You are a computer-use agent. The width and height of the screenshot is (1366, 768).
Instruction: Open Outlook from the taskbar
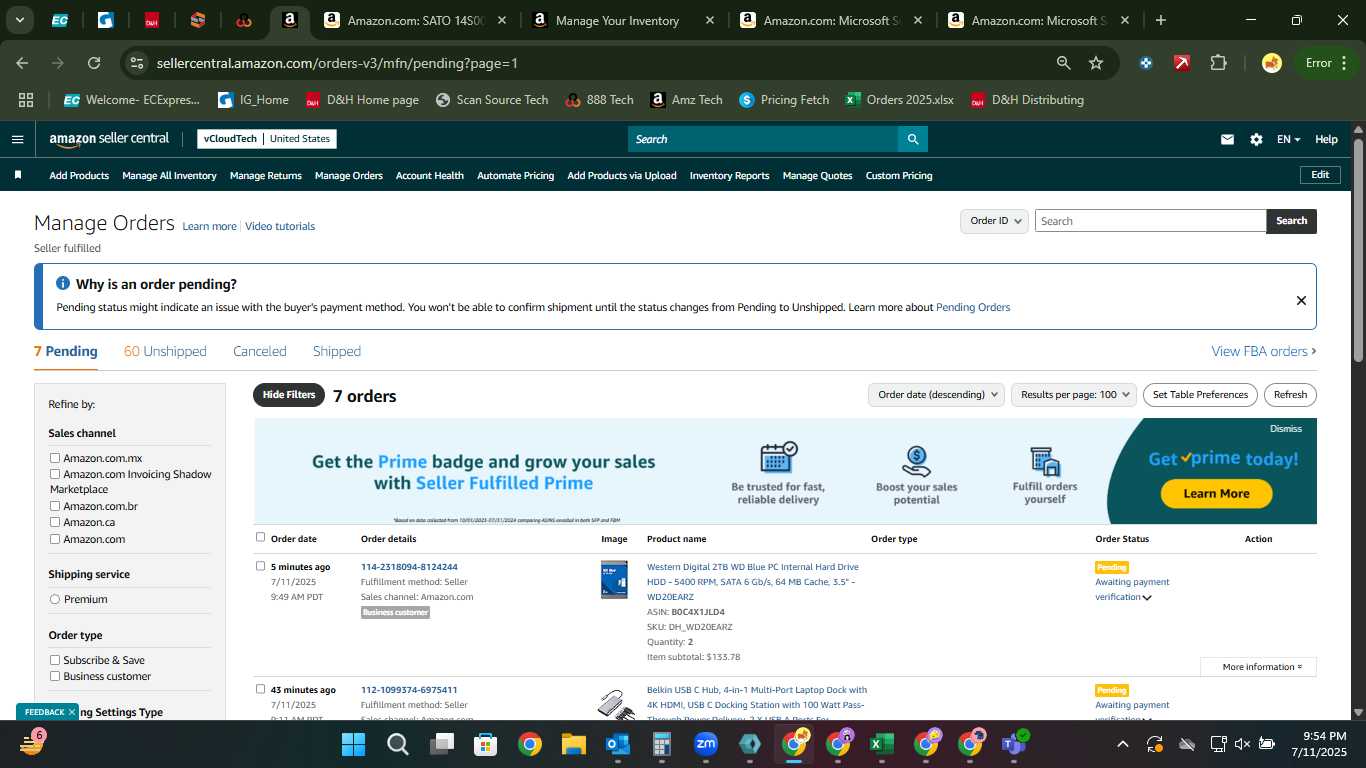tap(617, 744)
